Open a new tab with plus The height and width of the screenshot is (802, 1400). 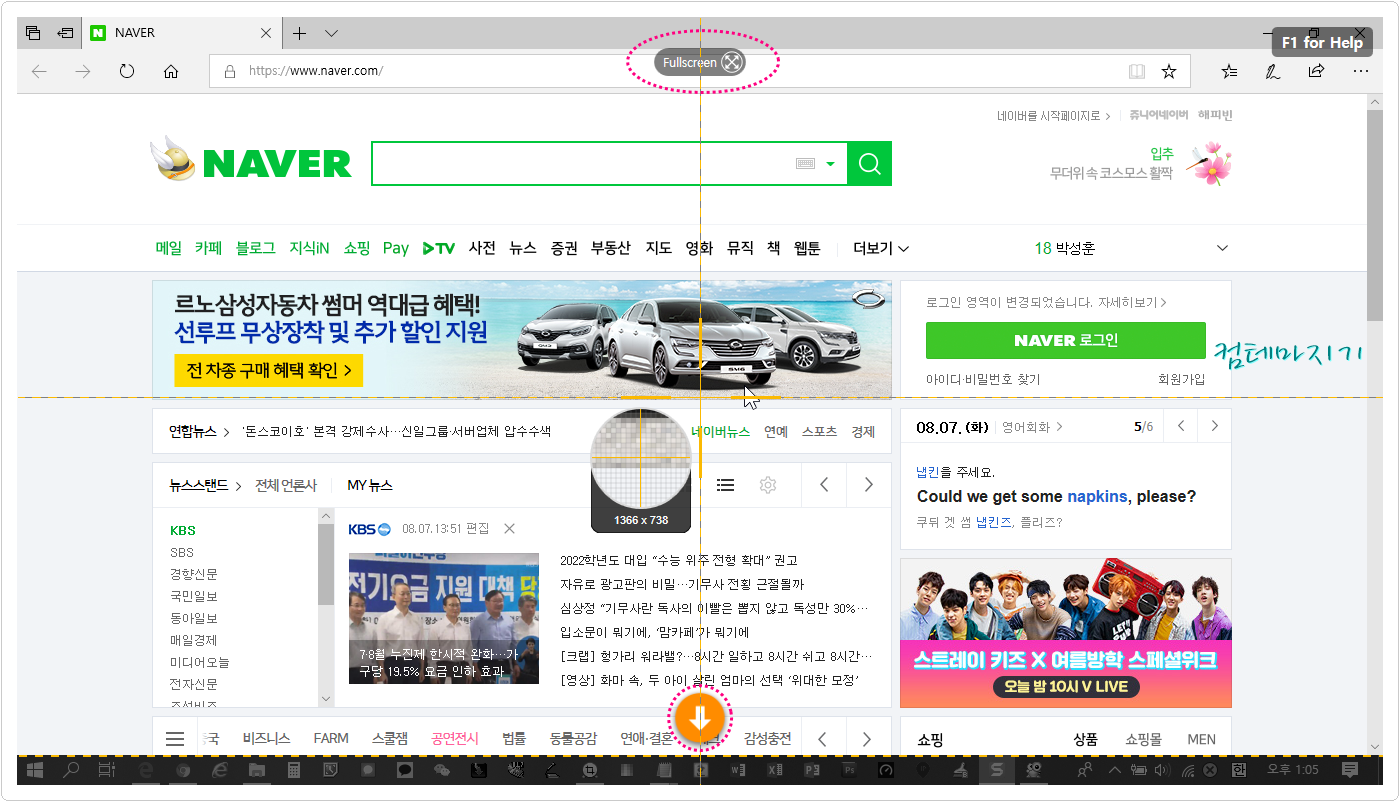(x=299, y=33)
